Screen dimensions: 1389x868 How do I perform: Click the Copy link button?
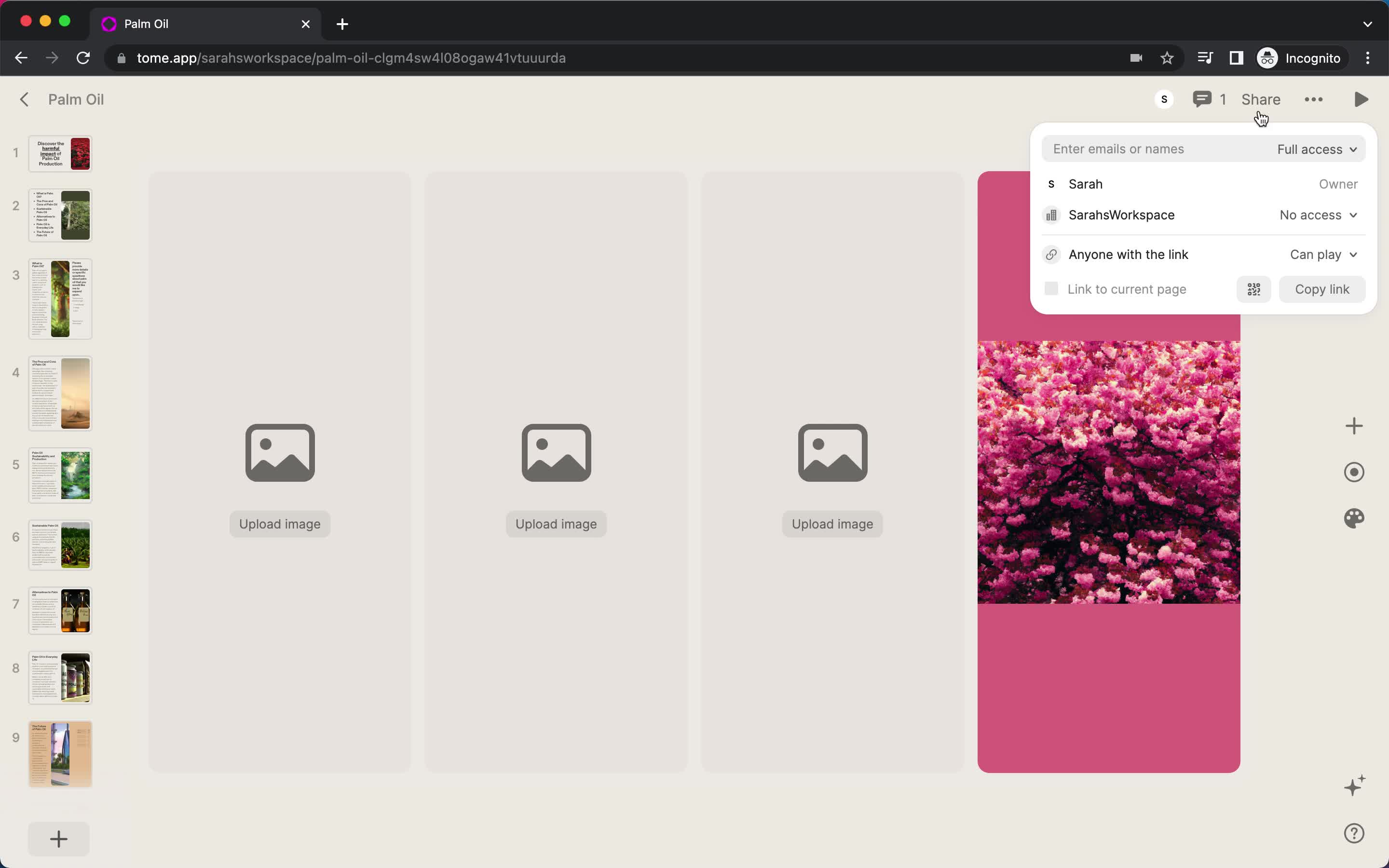[x=1322, y=289]
